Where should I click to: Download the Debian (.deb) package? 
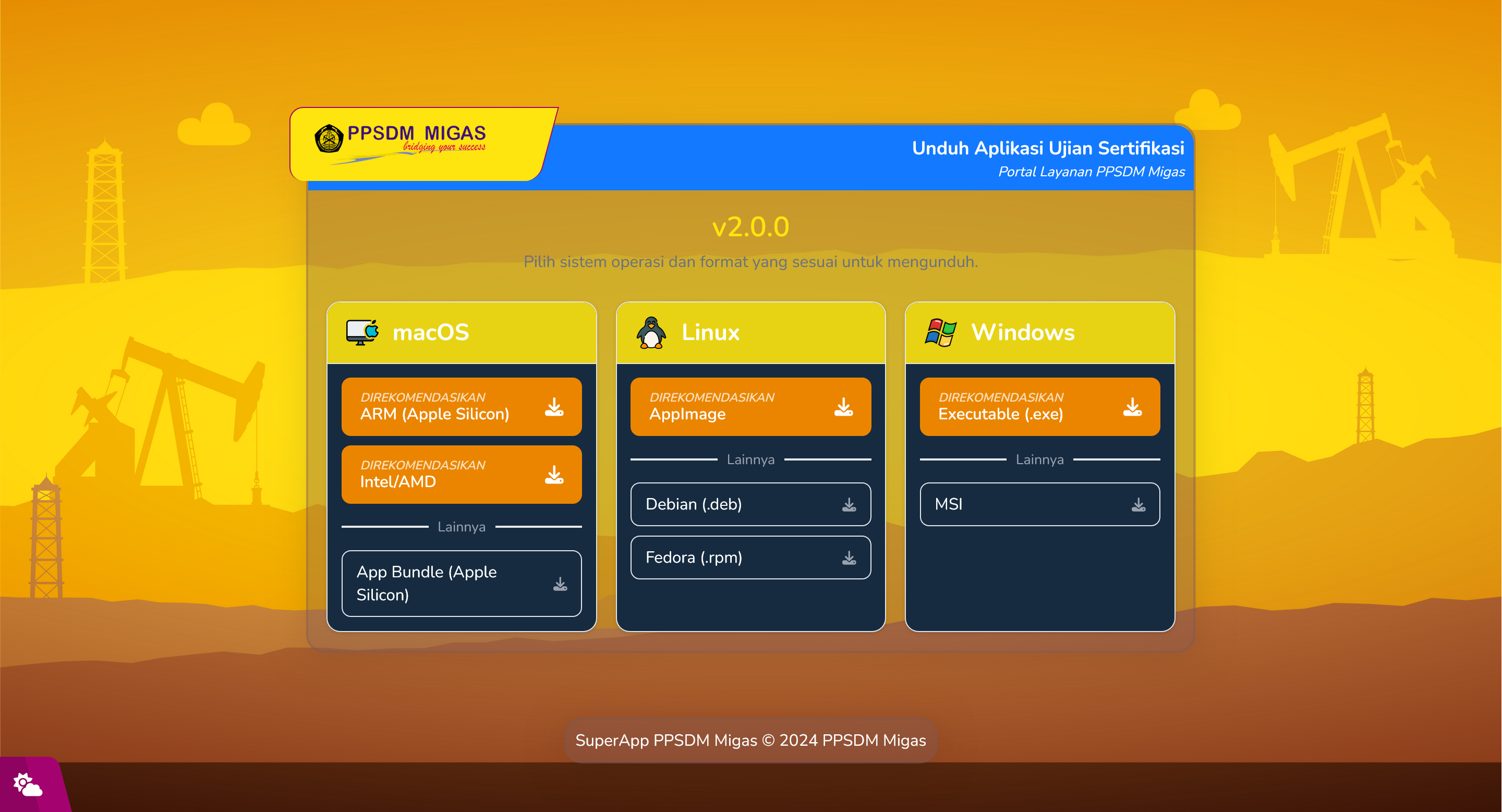coord(750,504)
